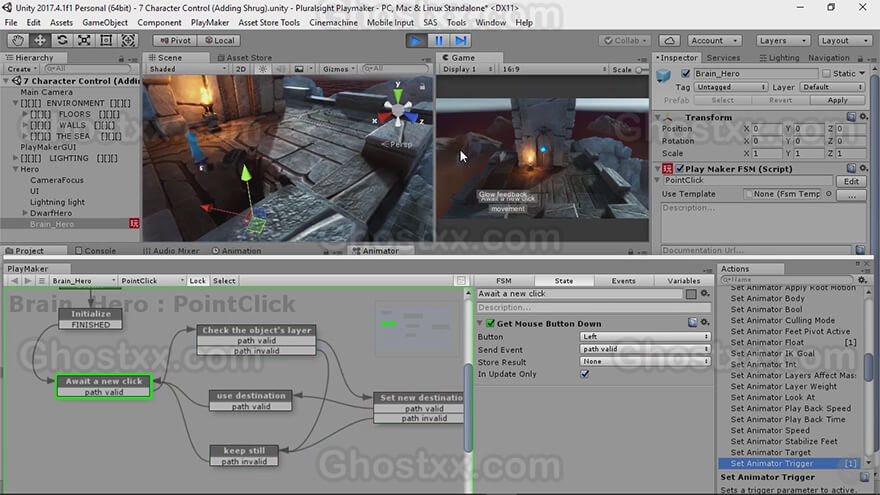Screen dimensions: 880x495
Task: Toggle the PlayMaker minimap icon
Action: click(x=461, y=281)
